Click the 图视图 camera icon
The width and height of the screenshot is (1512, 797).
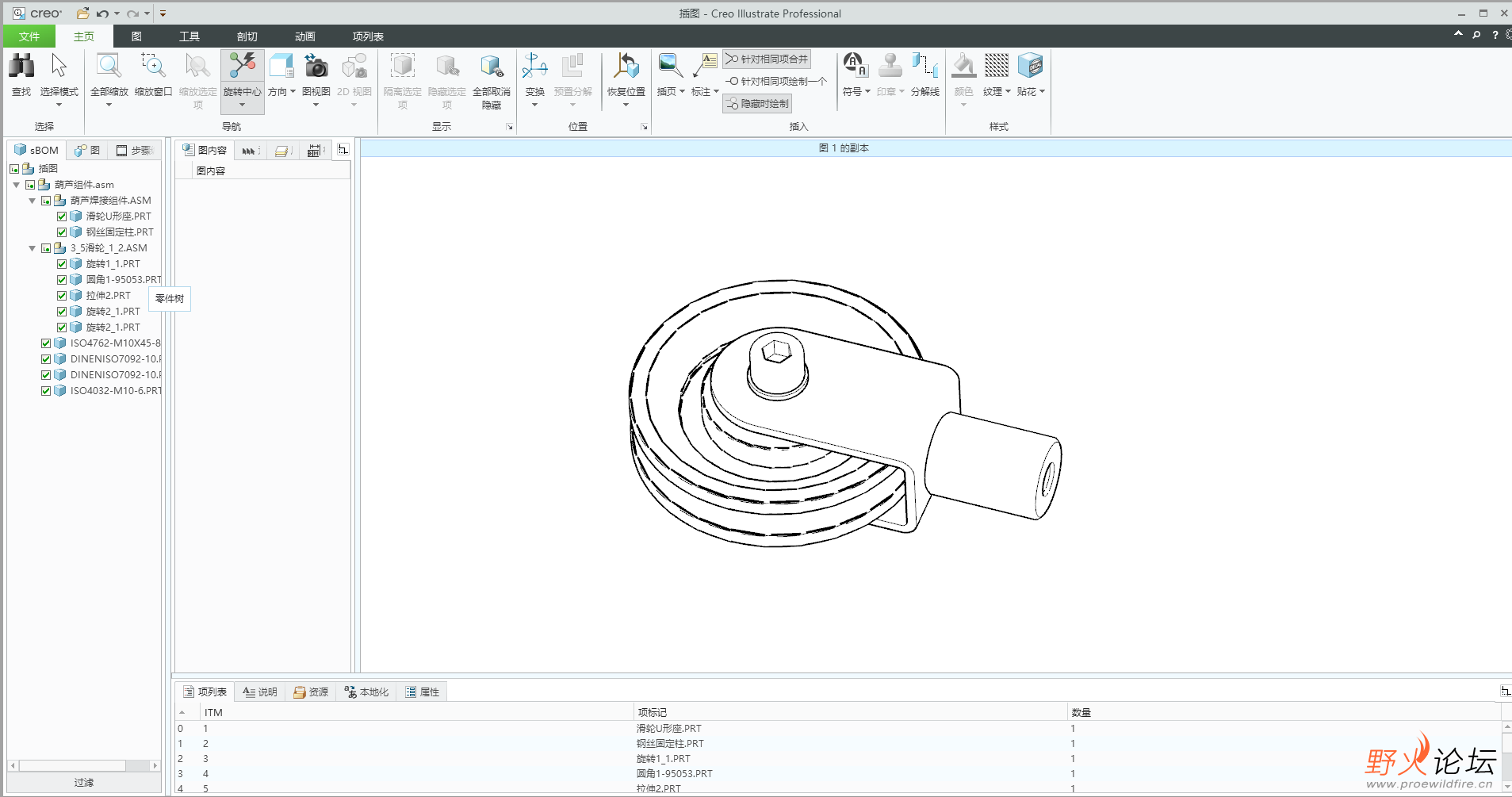tap(316, 67)
